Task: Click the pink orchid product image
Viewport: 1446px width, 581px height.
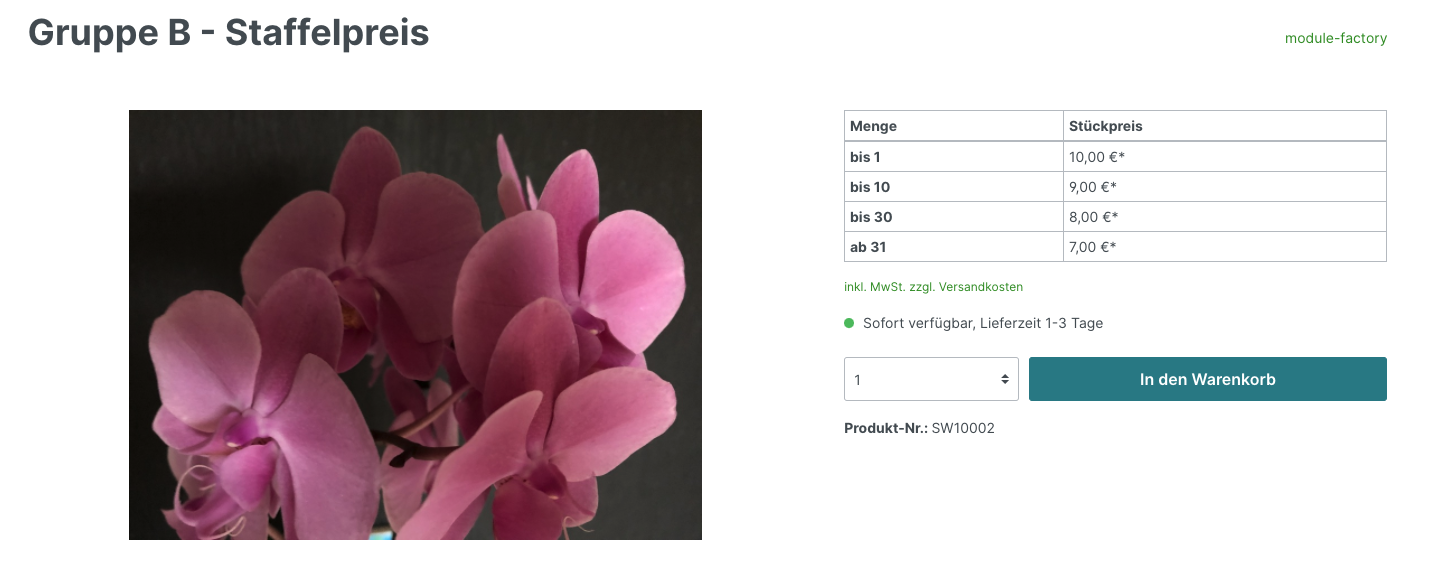Action: click(x=415, y=325)
